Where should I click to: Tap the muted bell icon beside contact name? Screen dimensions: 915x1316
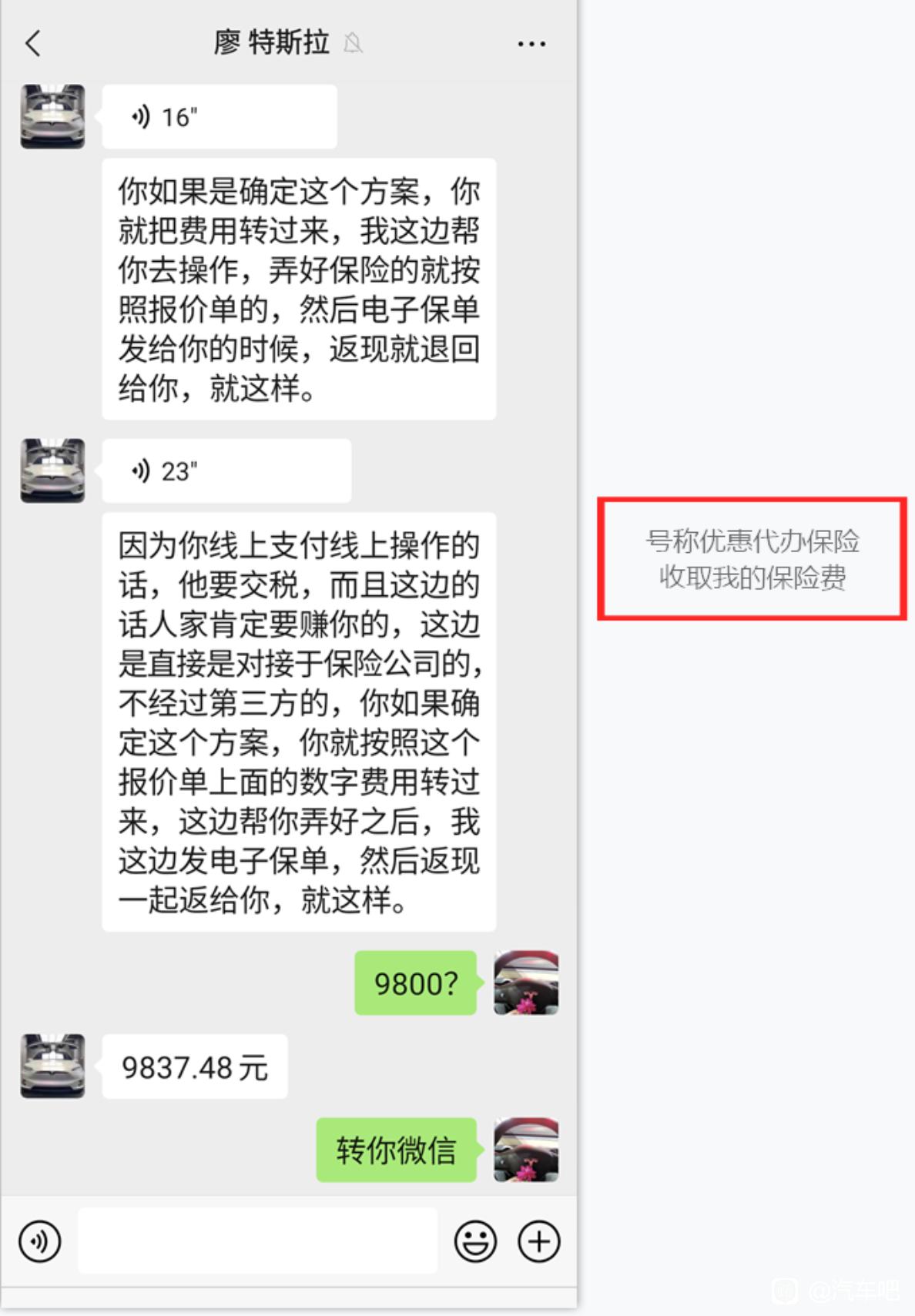coord(353,42)
